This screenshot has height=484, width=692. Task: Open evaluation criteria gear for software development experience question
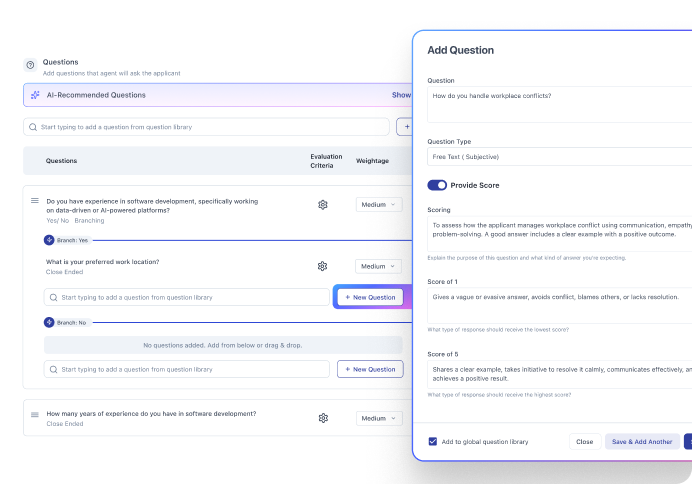[322, 204]
